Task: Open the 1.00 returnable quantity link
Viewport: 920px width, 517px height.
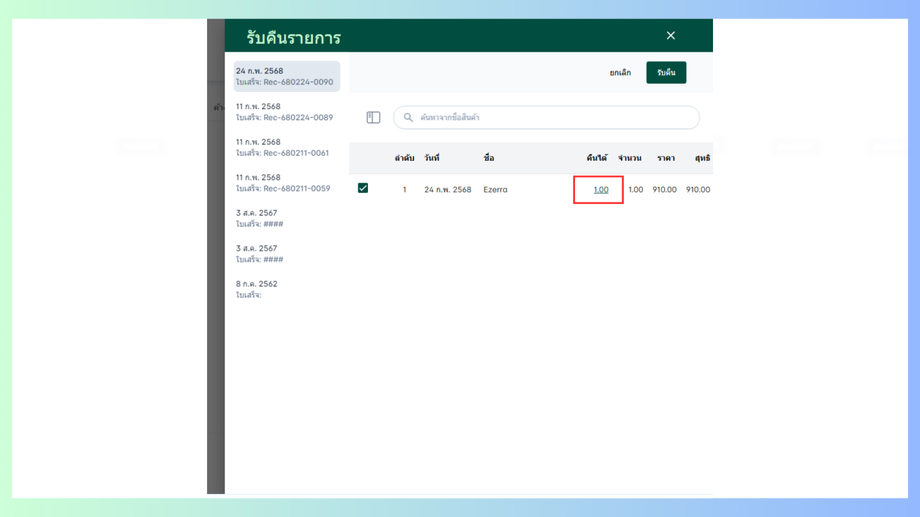Action: (601, 190)
